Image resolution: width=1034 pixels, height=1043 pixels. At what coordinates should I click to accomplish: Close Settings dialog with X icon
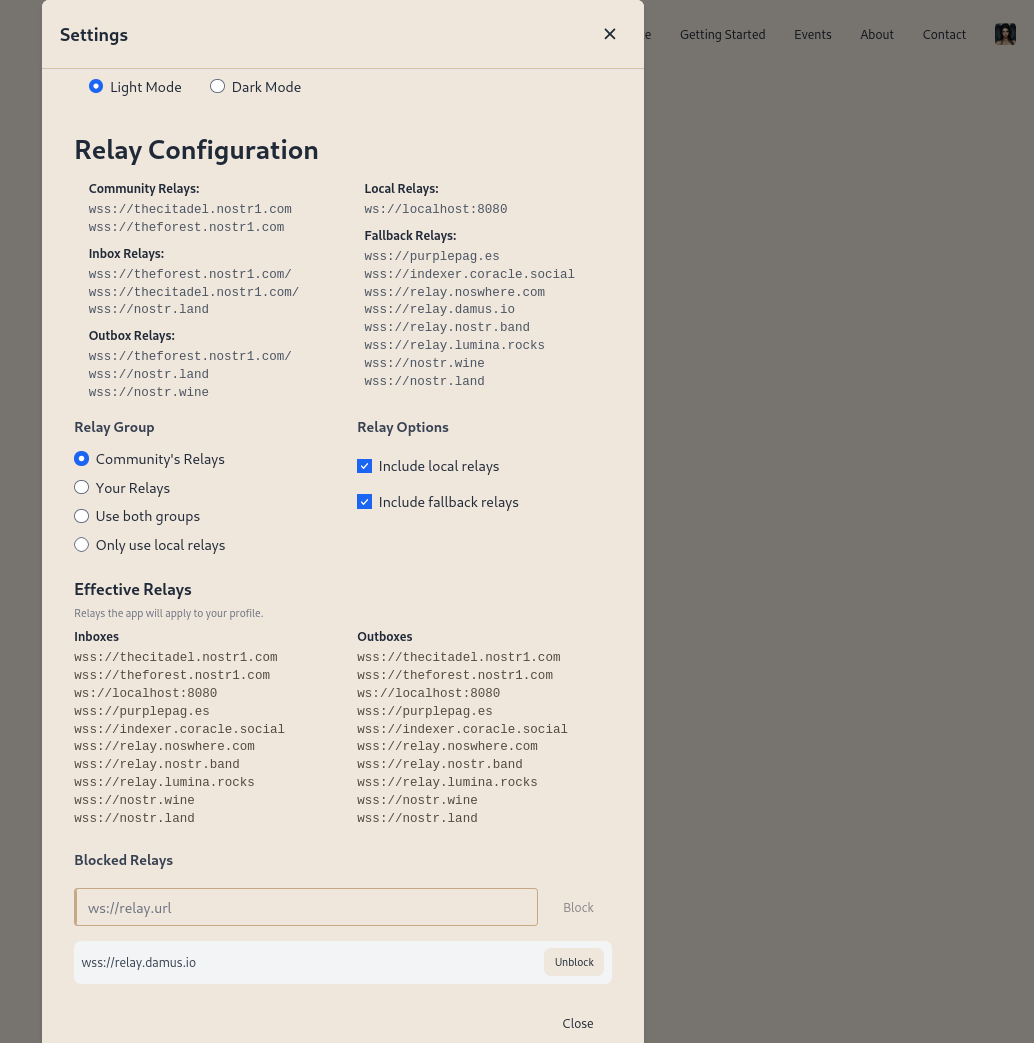point(609,34)
